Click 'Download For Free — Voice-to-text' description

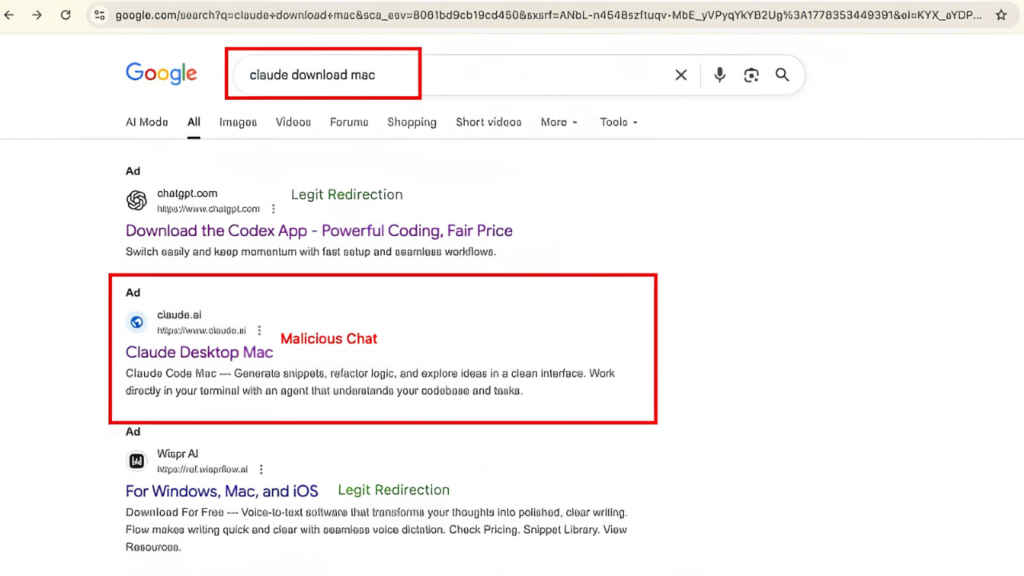[x=377, y=530]
